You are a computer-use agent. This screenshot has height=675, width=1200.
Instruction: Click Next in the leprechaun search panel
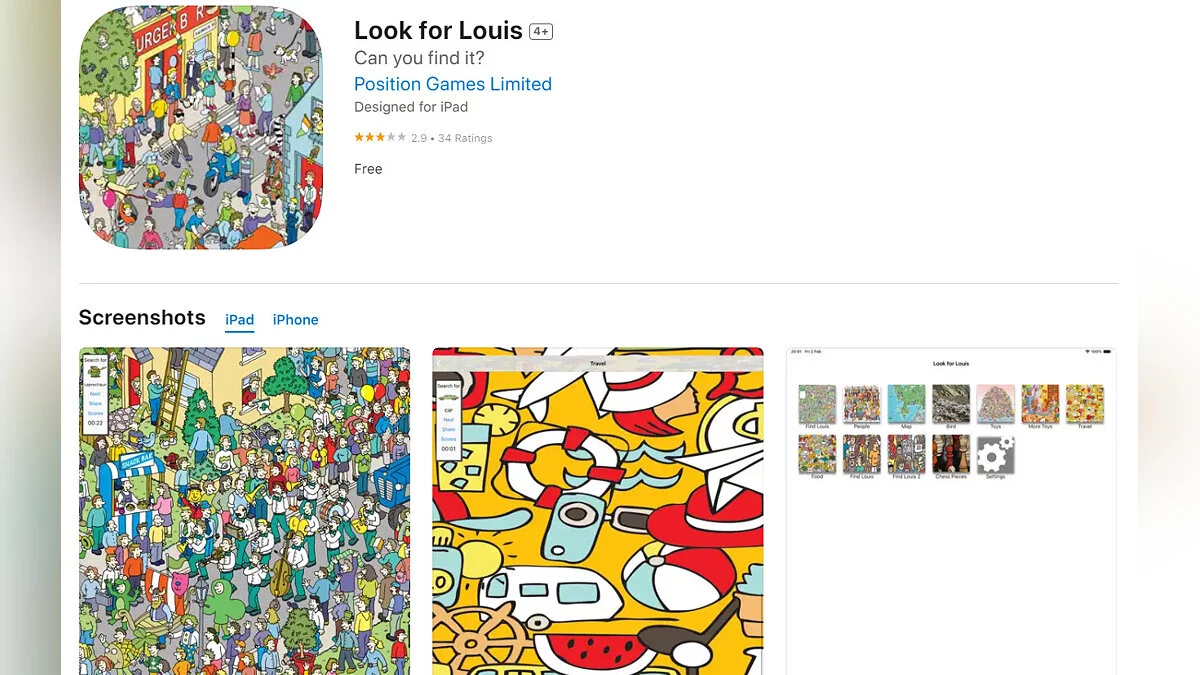pos(95,394)
